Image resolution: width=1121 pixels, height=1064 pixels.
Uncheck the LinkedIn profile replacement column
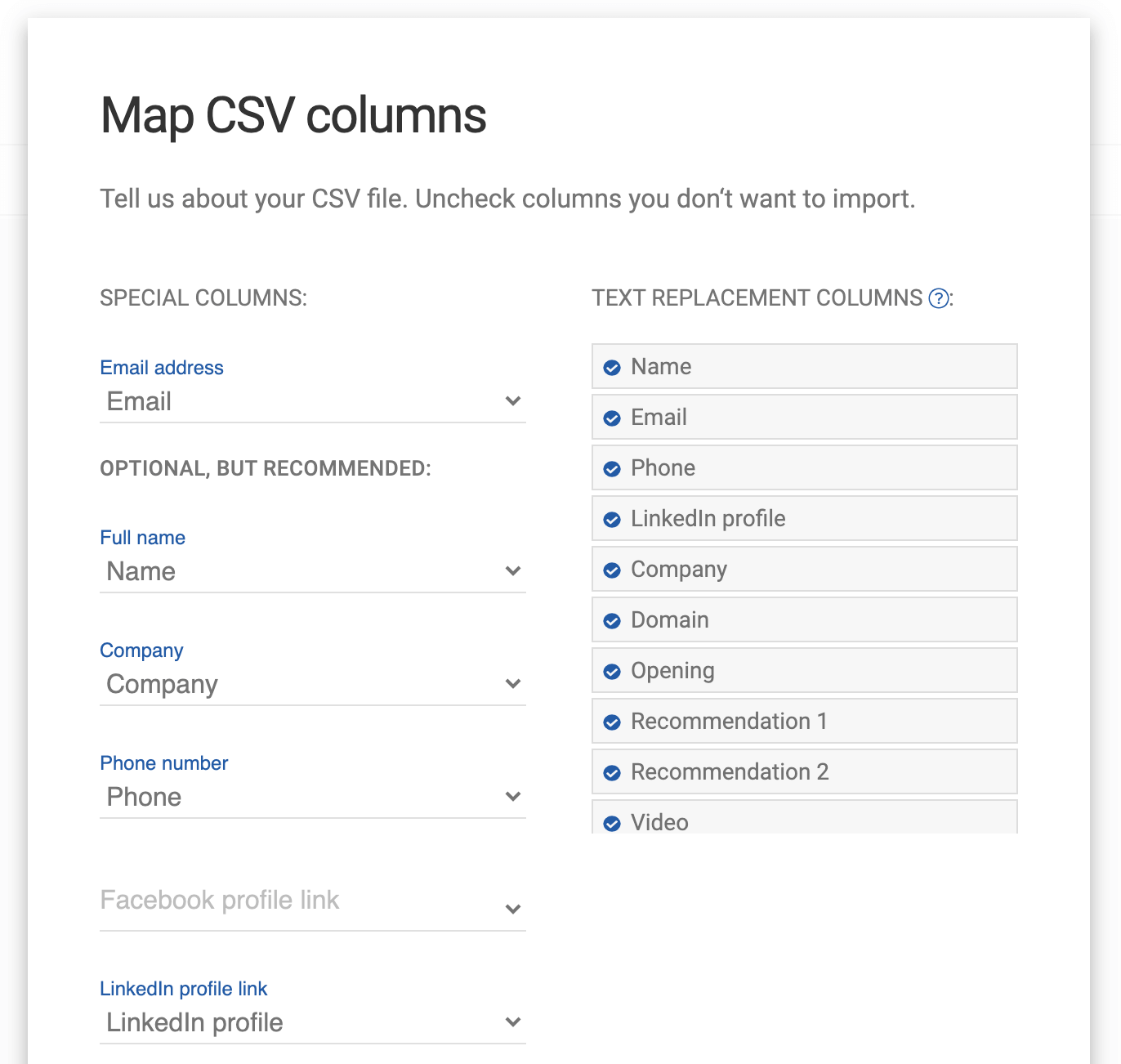coord(612,520)
